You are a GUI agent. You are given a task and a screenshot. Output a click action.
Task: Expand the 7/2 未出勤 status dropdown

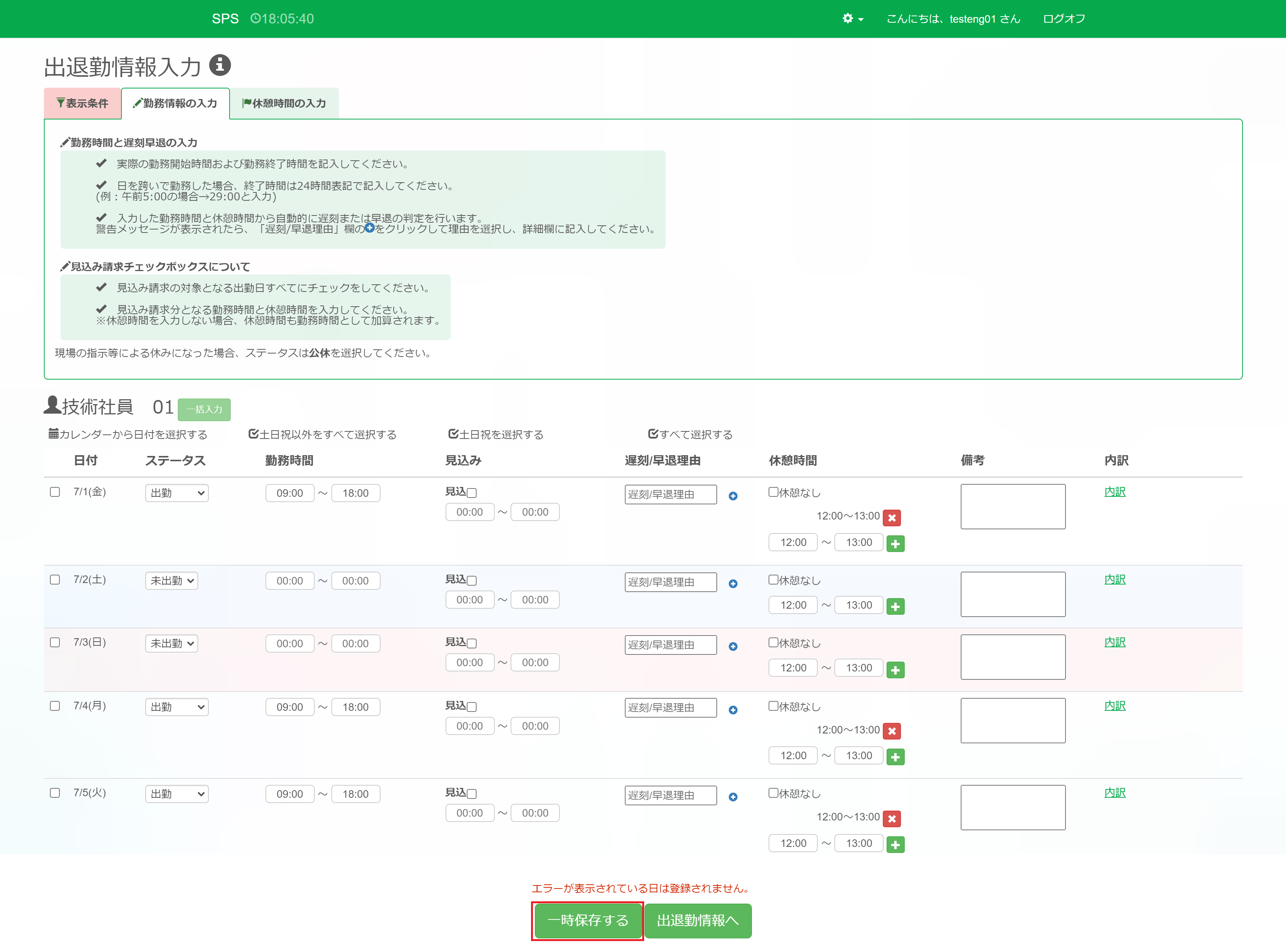(171, 581)
